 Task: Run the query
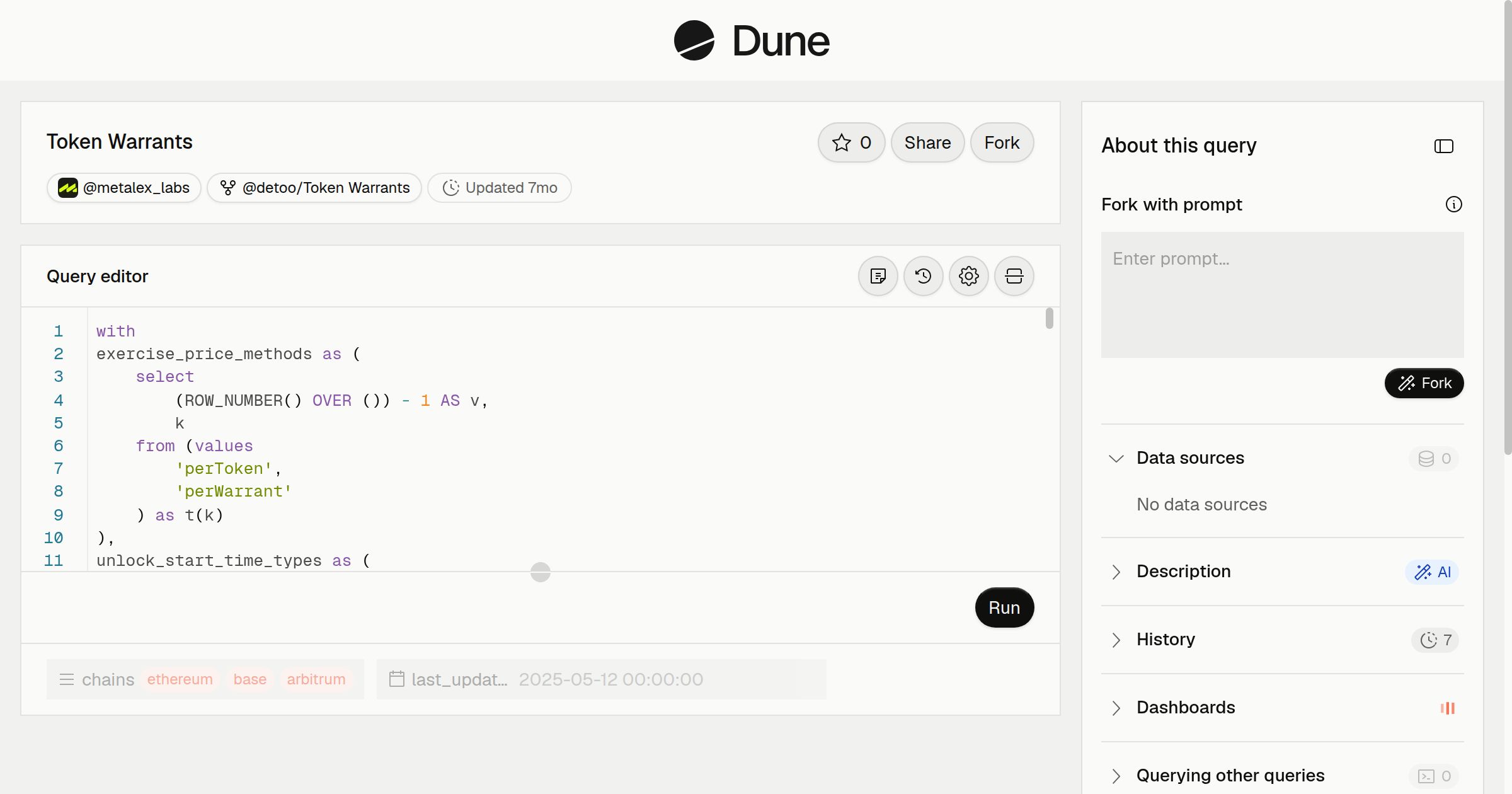(x=1004, y=607)
